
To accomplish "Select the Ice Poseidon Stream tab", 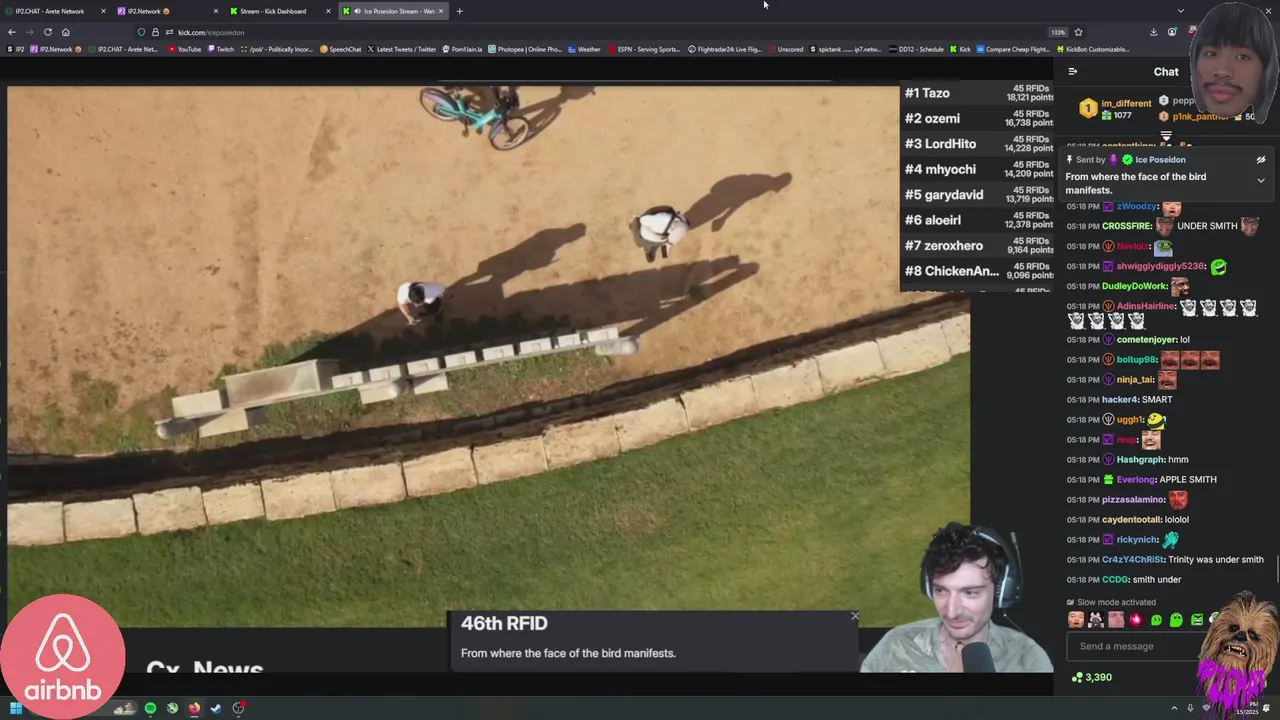I will click(x=393, y=11).
